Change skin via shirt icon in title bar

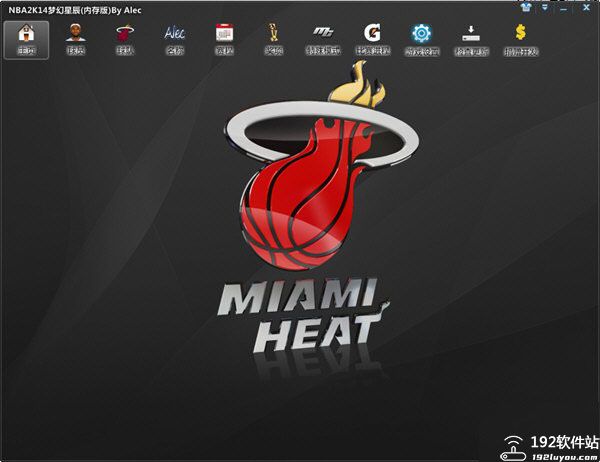tap(527, 7)
